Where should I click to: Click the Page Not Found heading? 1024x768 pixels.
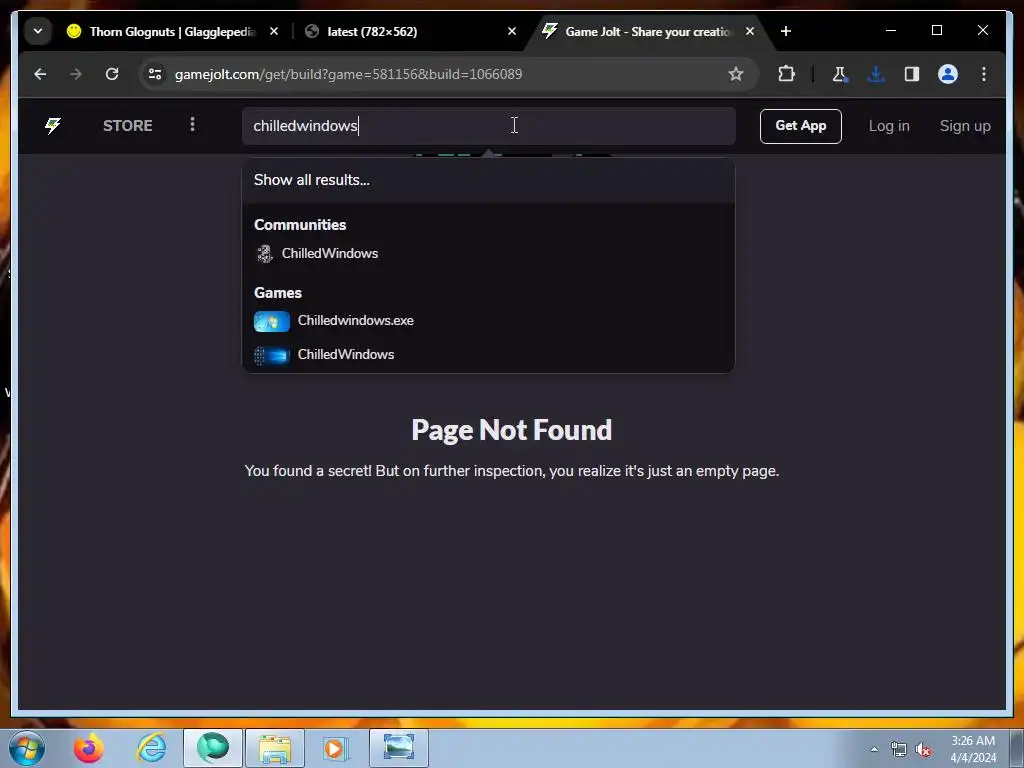(x=512, y=430)
